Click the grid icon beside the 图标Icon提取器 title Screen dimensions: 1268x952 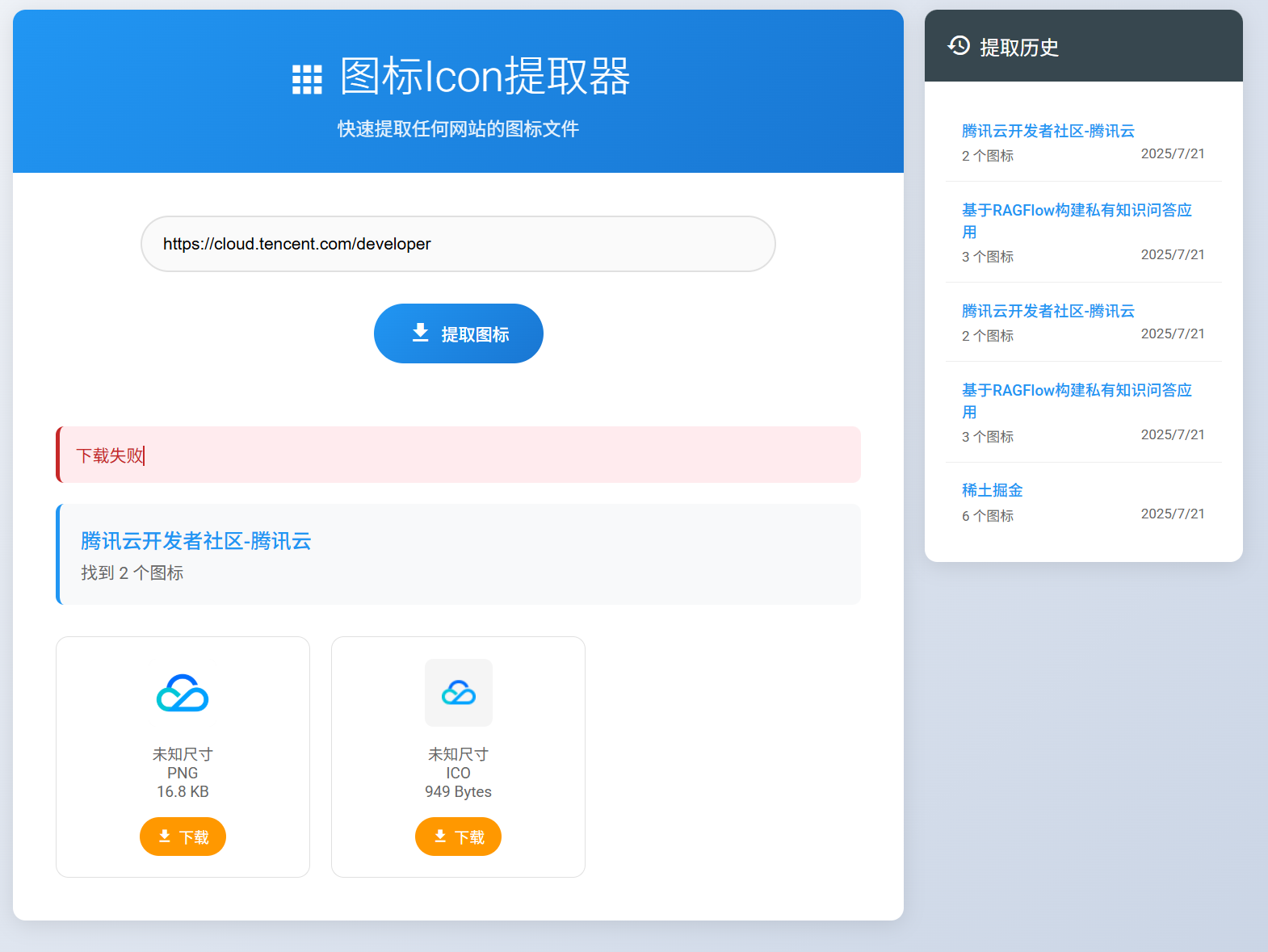307,80
